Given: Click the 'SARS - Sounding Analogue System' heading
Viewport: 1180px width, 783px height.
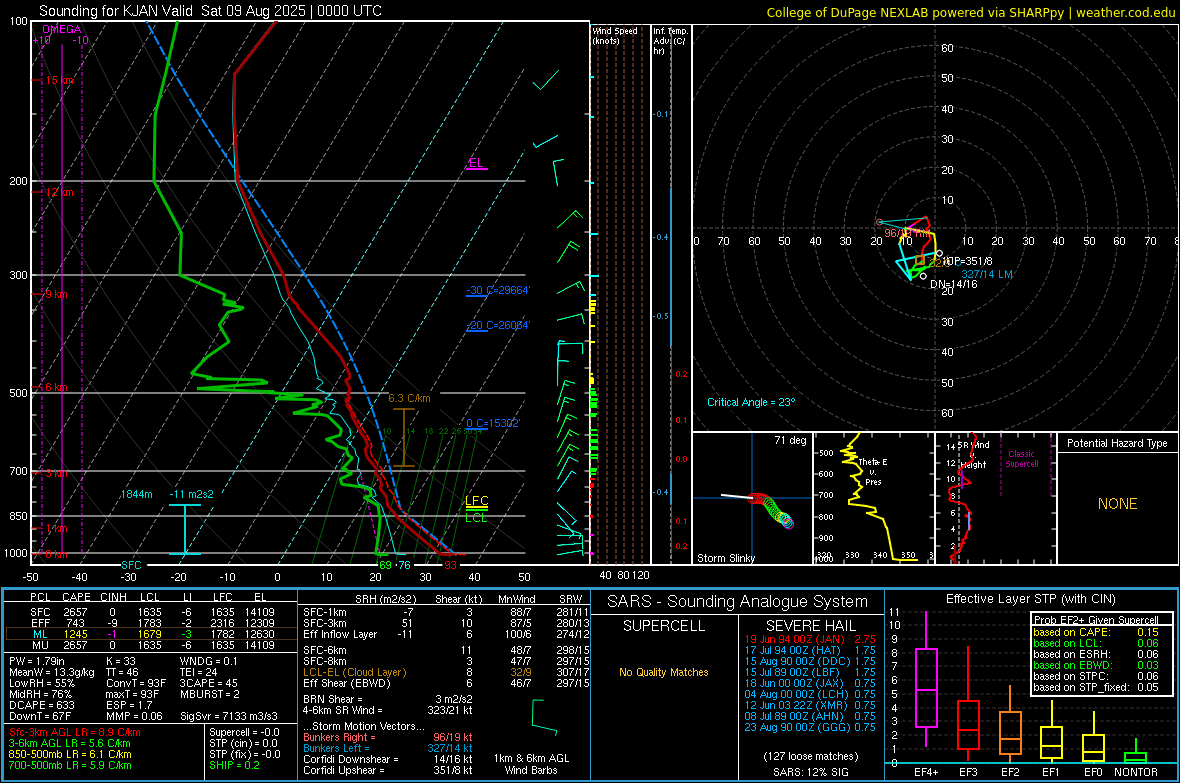Looking at the screenshot, I should (738, 602).
